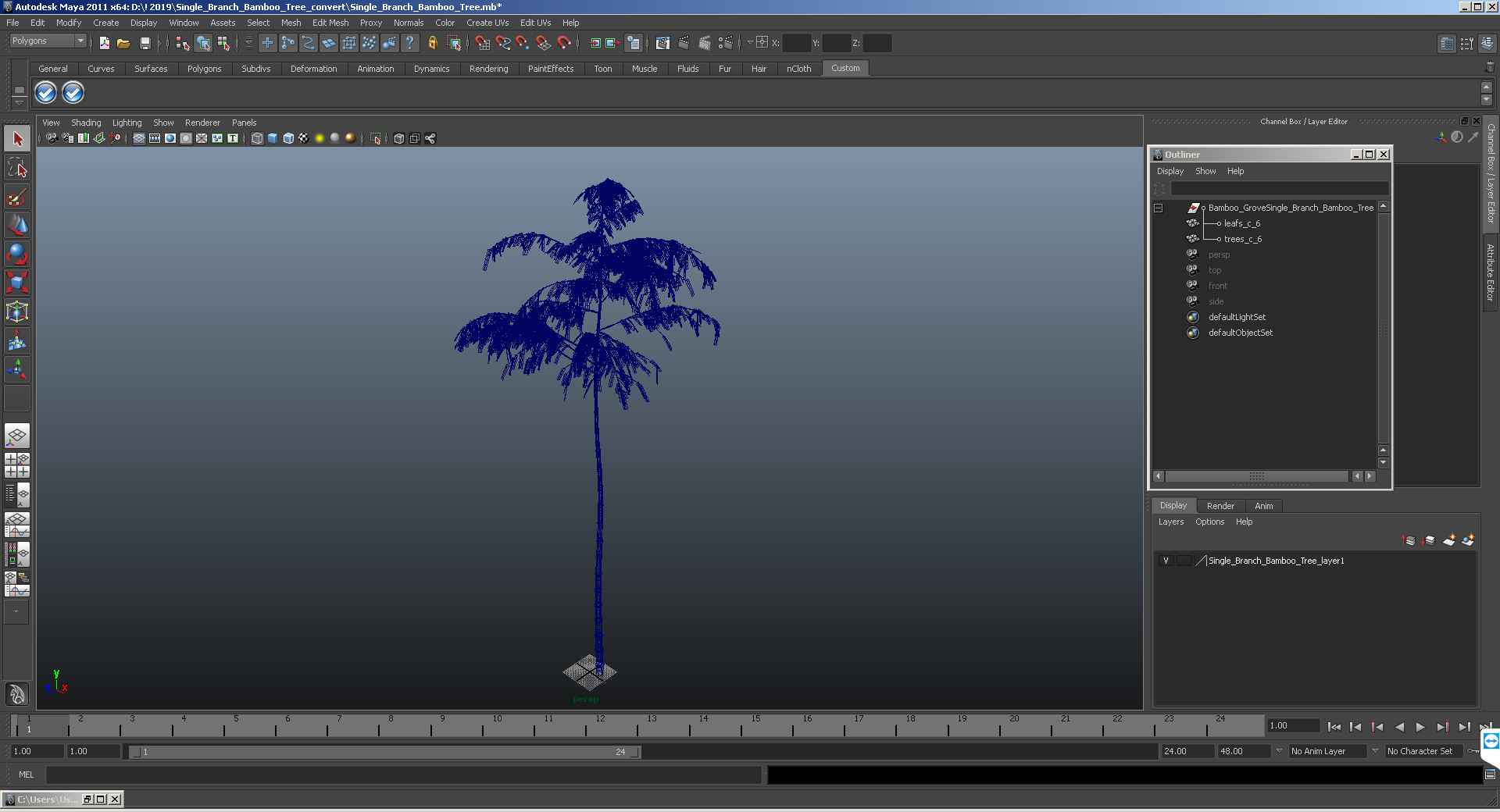1500x812 pixels.
Task: Select the arrow Select tool in toolbox
Action: tap(17, 139)
